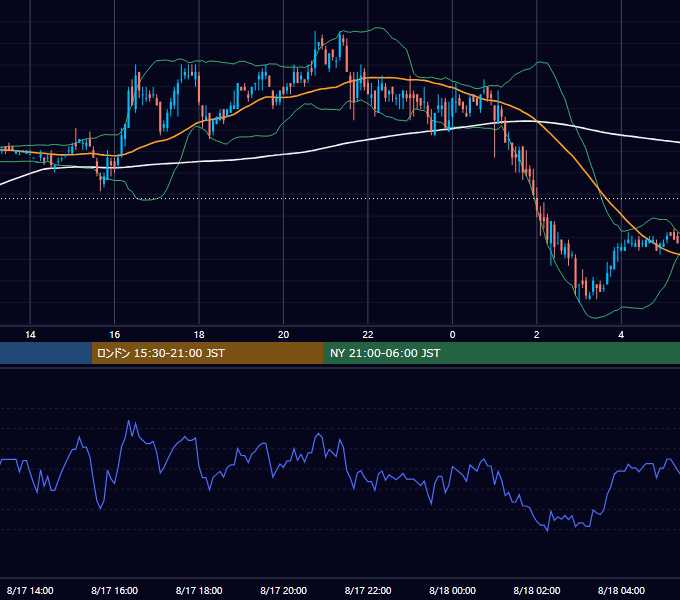Click the 4 hour axis label

(621, 335)
